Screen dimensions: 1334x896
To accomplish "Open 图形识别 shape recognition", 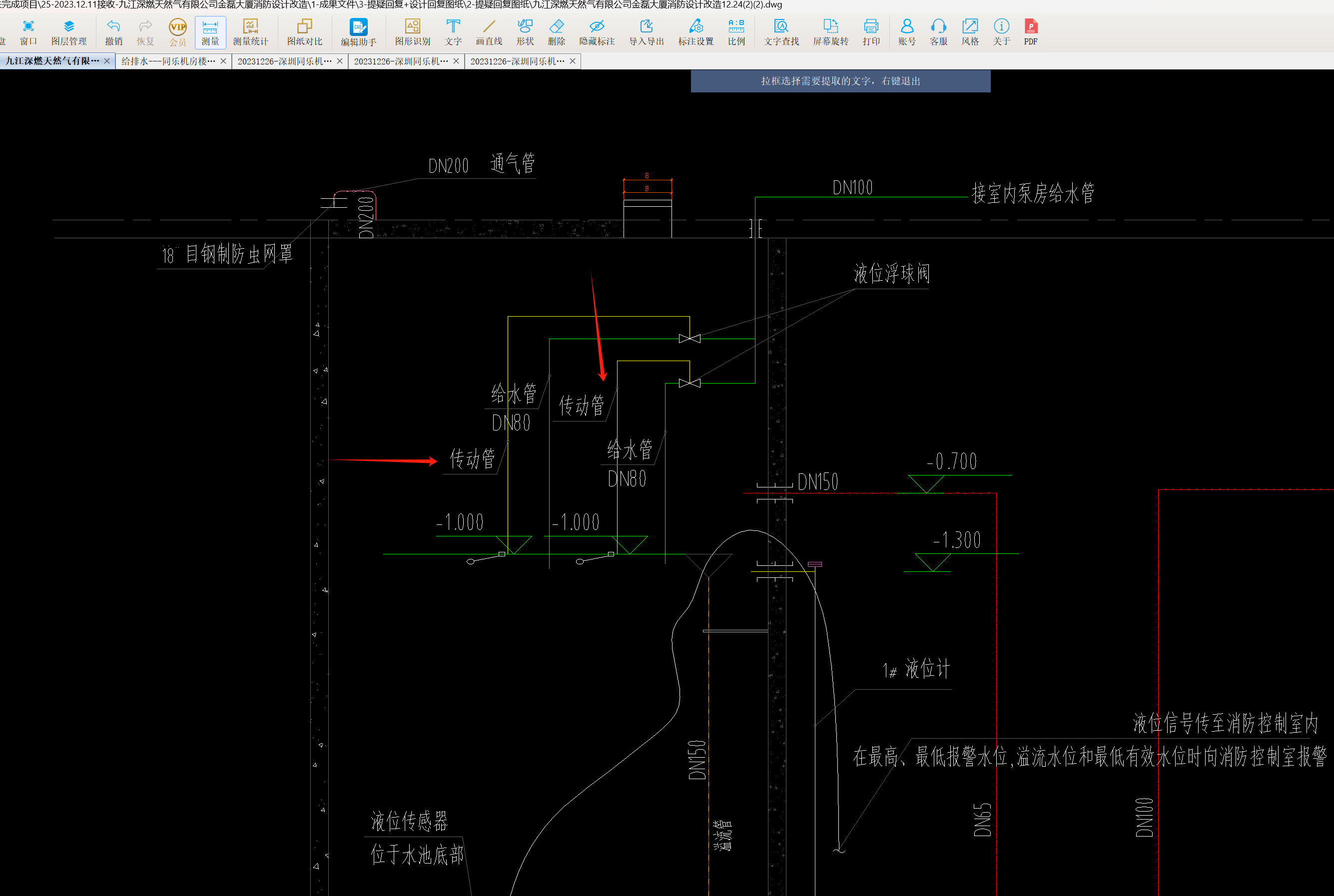I will 413,32.
